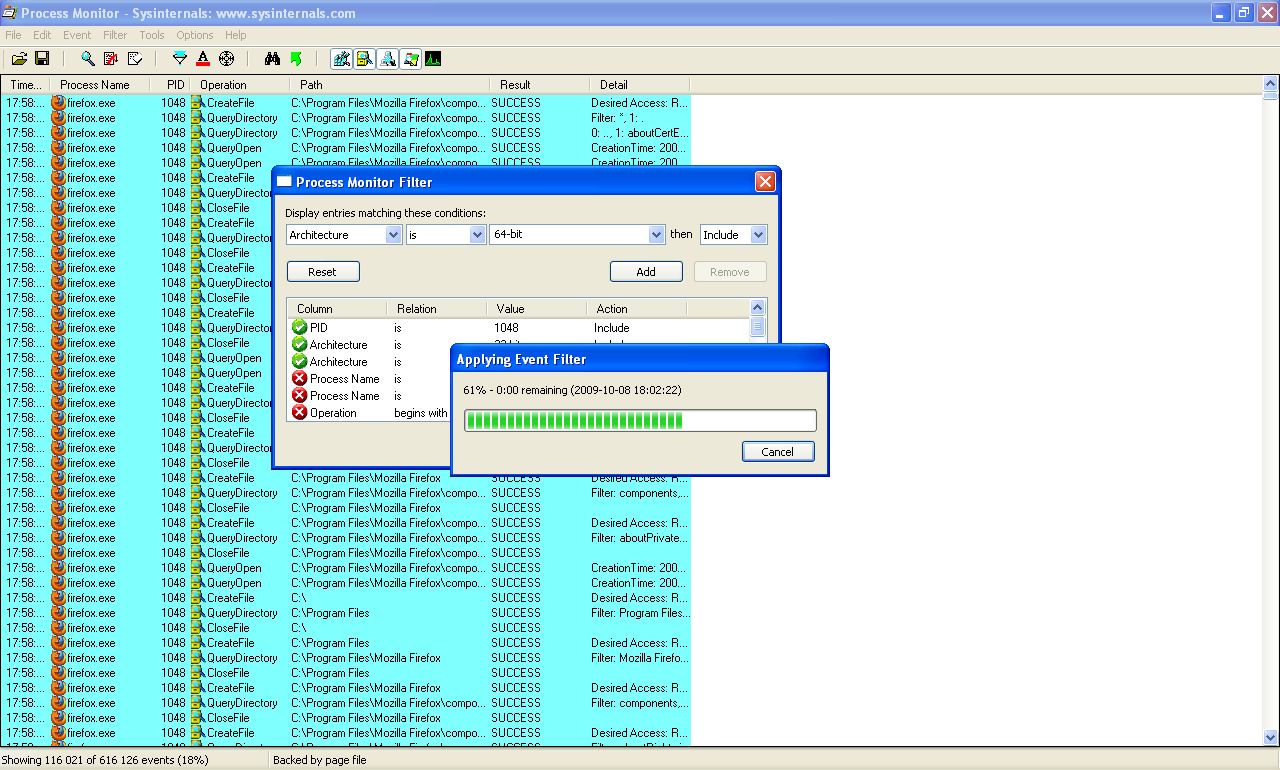Click the Find binoculars icon
This screenshot has height=770, width=1280.
coord(272,59)
